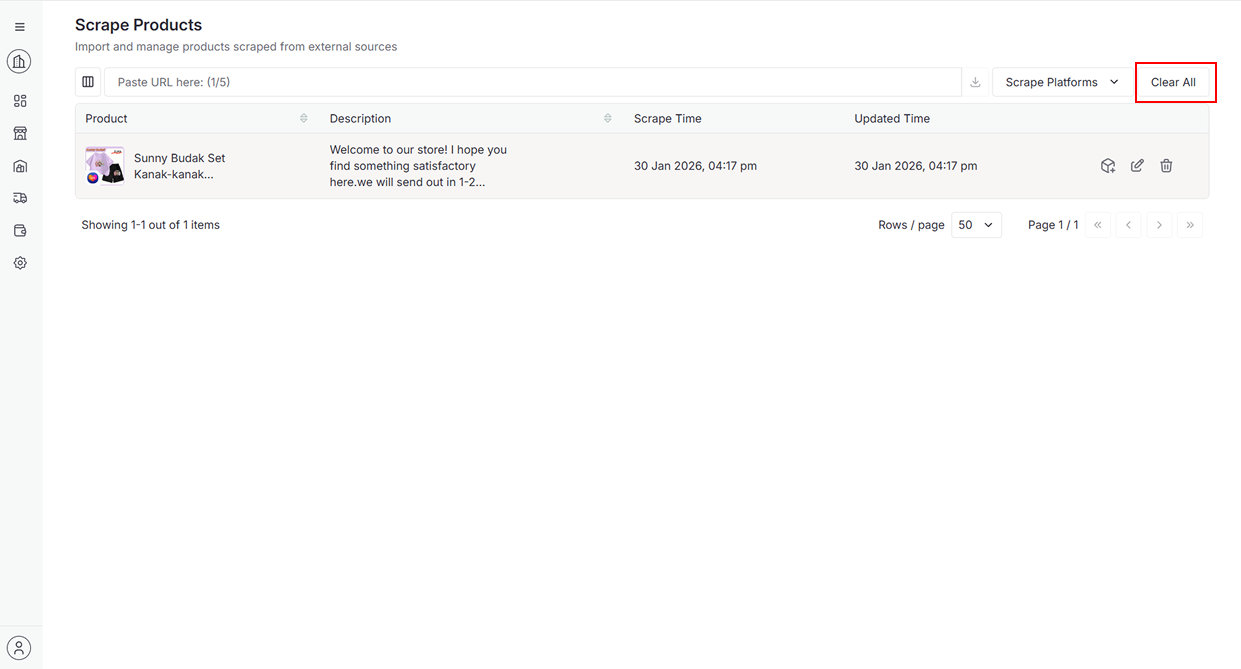This screenshot has height=669, width=1241.
Task: Open the settings gear in sidebar
Action: pos(20,263)
